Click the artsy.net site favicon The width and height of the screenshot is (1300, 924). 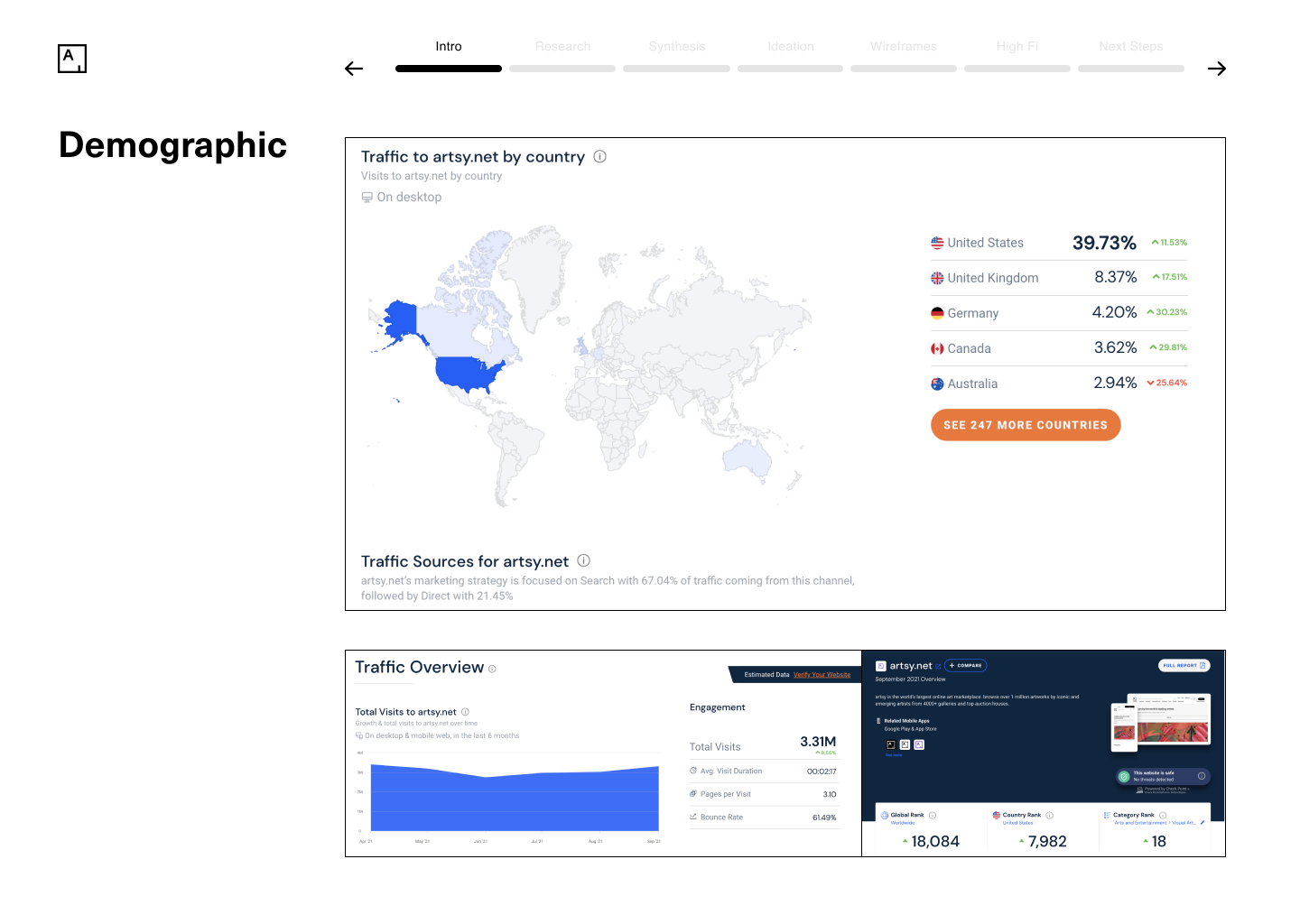881,666
